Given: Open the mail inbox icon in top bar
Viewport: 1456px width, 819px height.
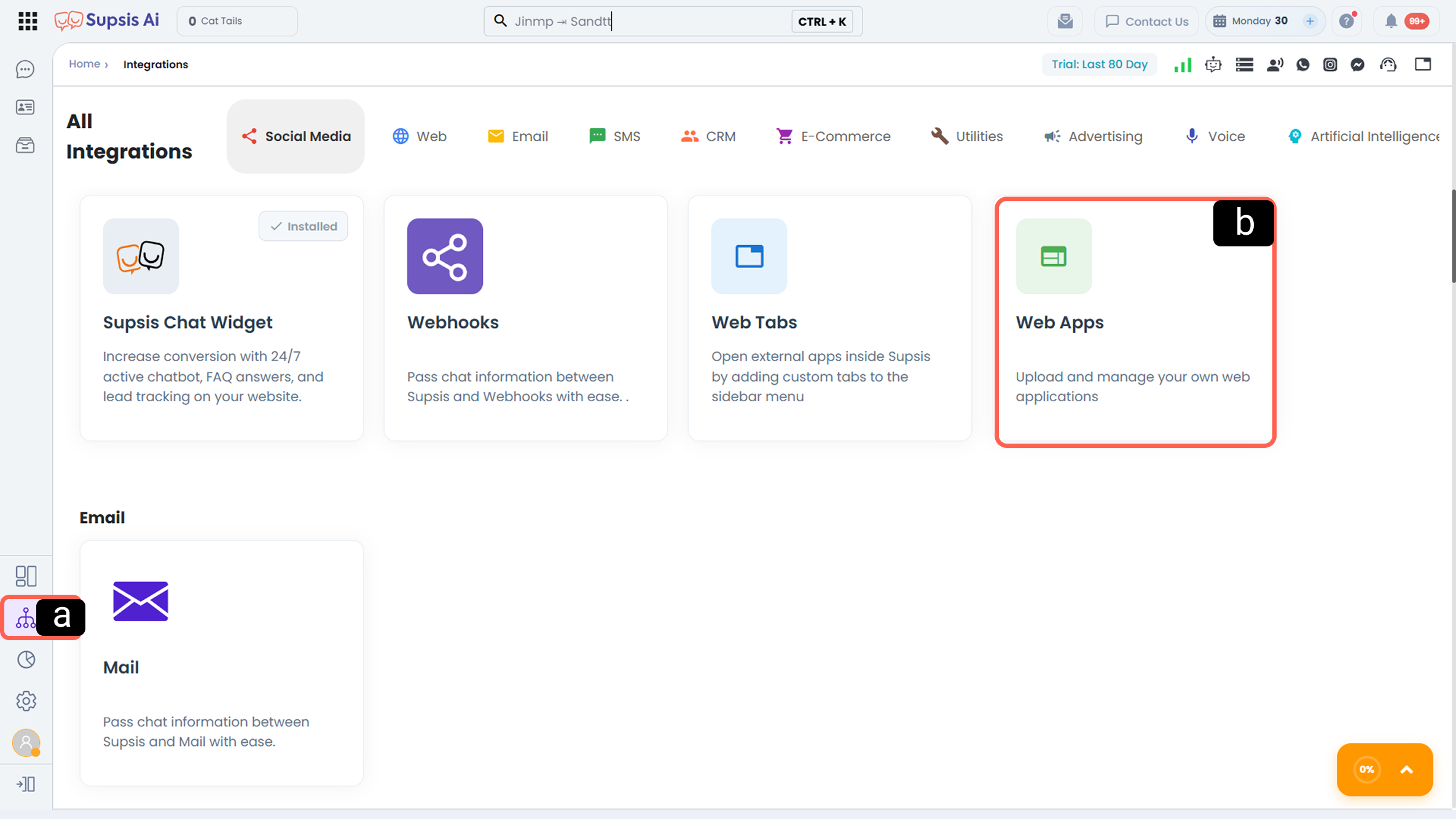Looking at the screenshot, I should tap(1065, 21).
